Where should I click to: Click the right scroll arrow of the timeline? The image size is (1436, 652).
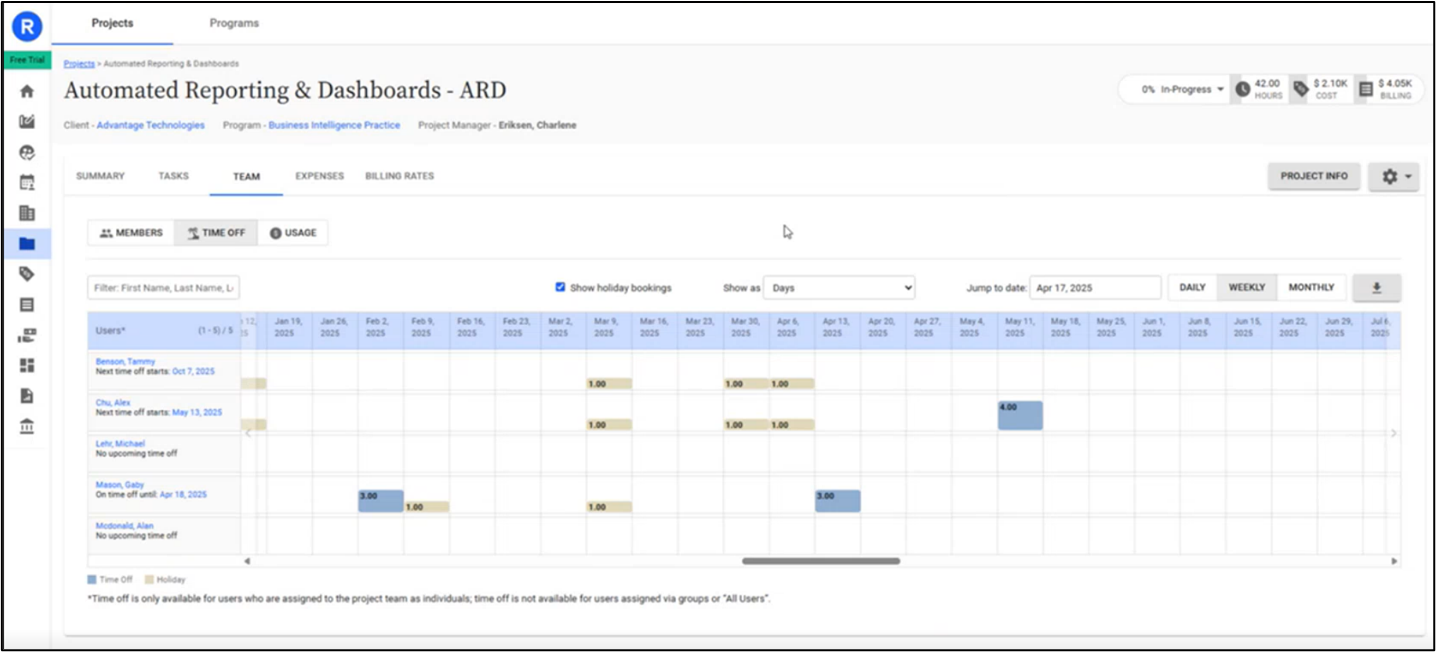tap(1394, 561)
